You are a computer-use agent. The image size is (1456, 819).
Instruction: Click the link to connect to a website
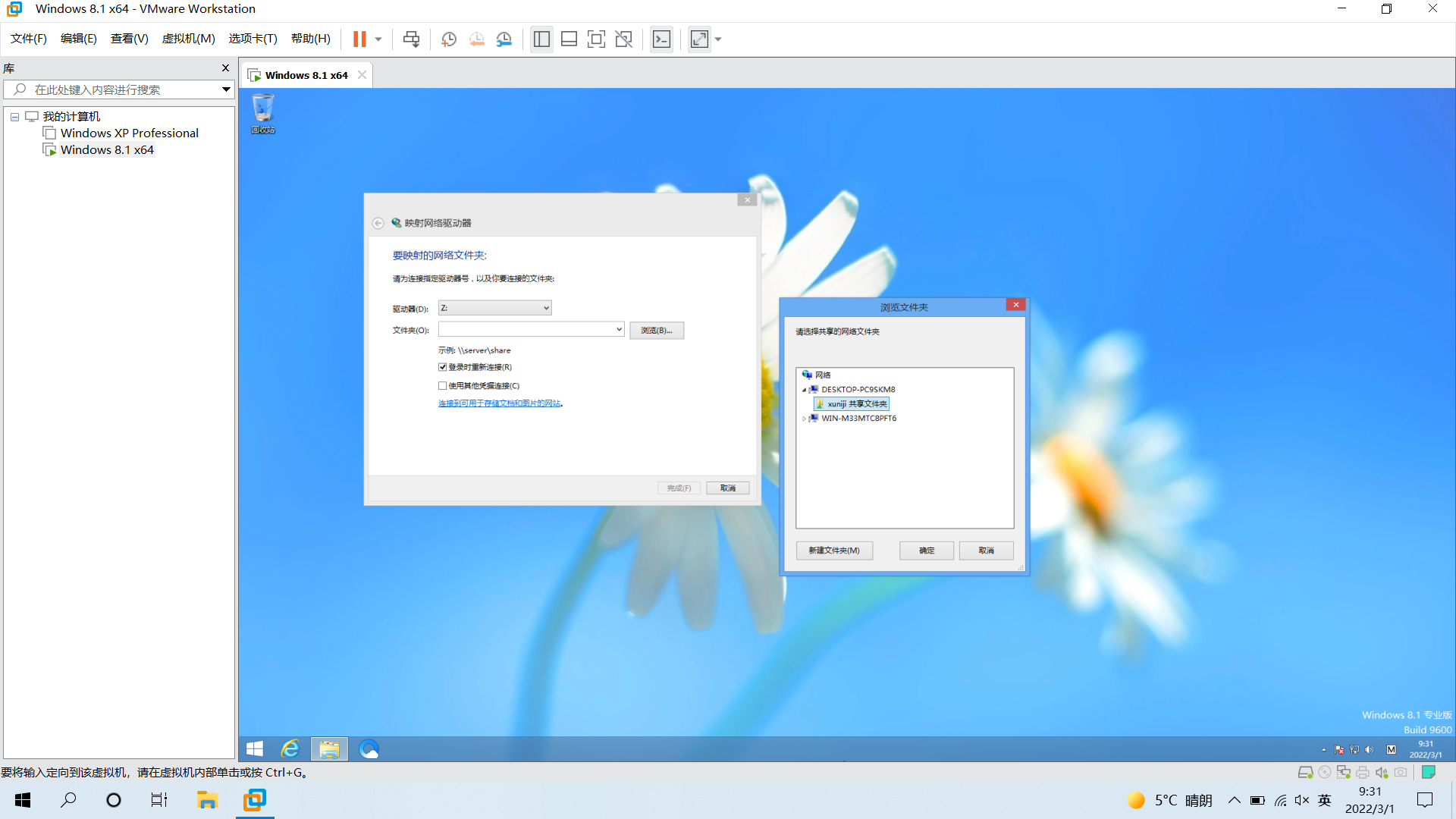coord(499,403)
